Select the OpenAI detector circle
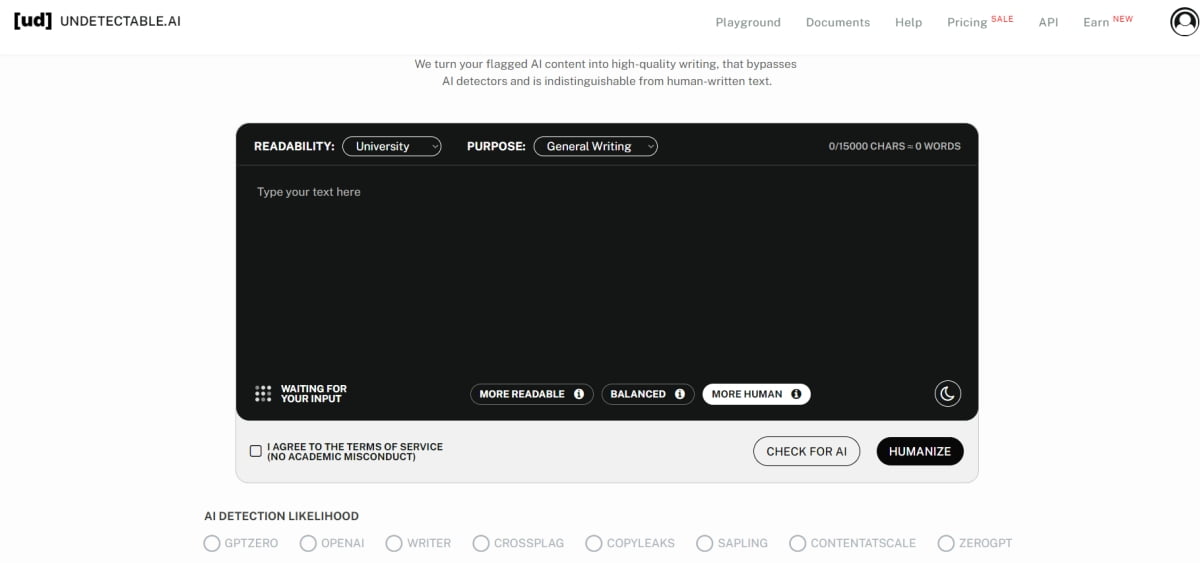Screen dimensions: 1200x563 (x=307, y=543)
